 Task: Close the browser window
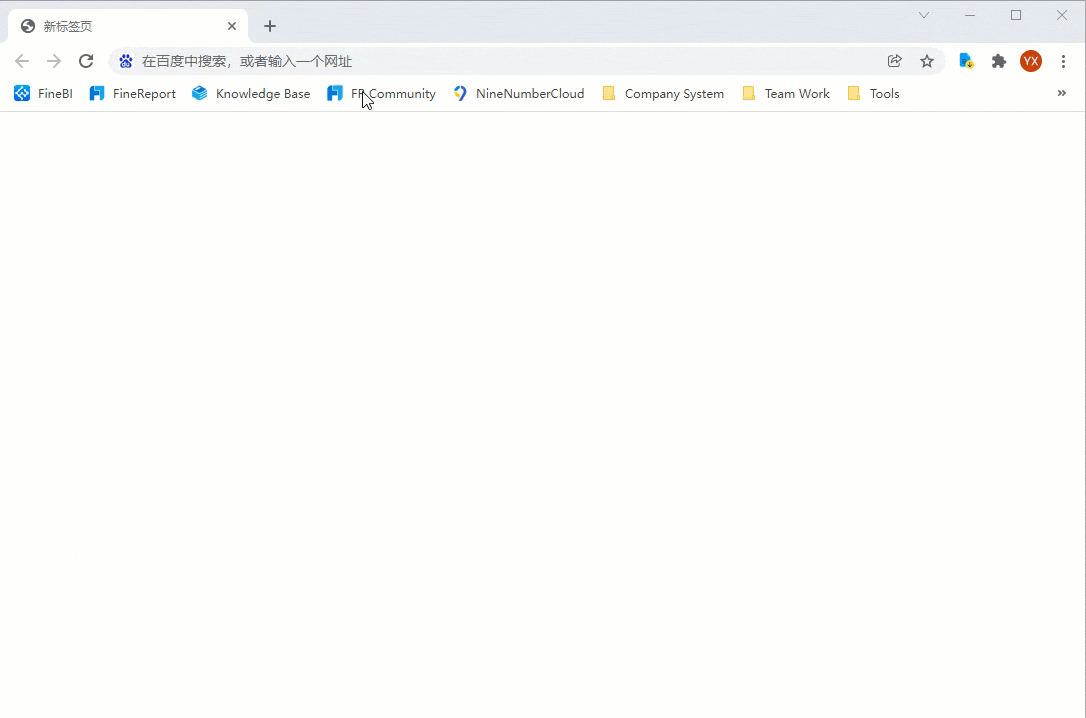pyautogui.click(x=1062, y=15)
